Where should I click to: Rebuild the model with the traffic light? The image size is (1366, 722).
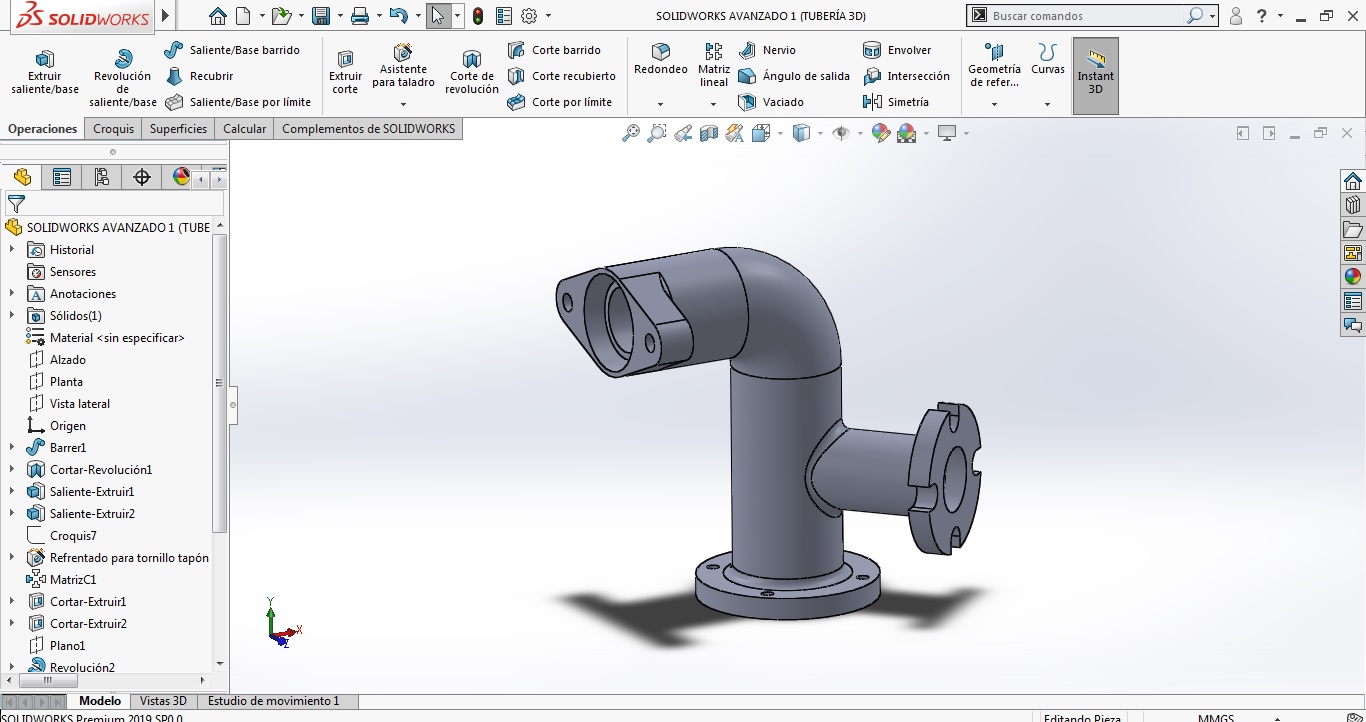(x=478, y=16)
